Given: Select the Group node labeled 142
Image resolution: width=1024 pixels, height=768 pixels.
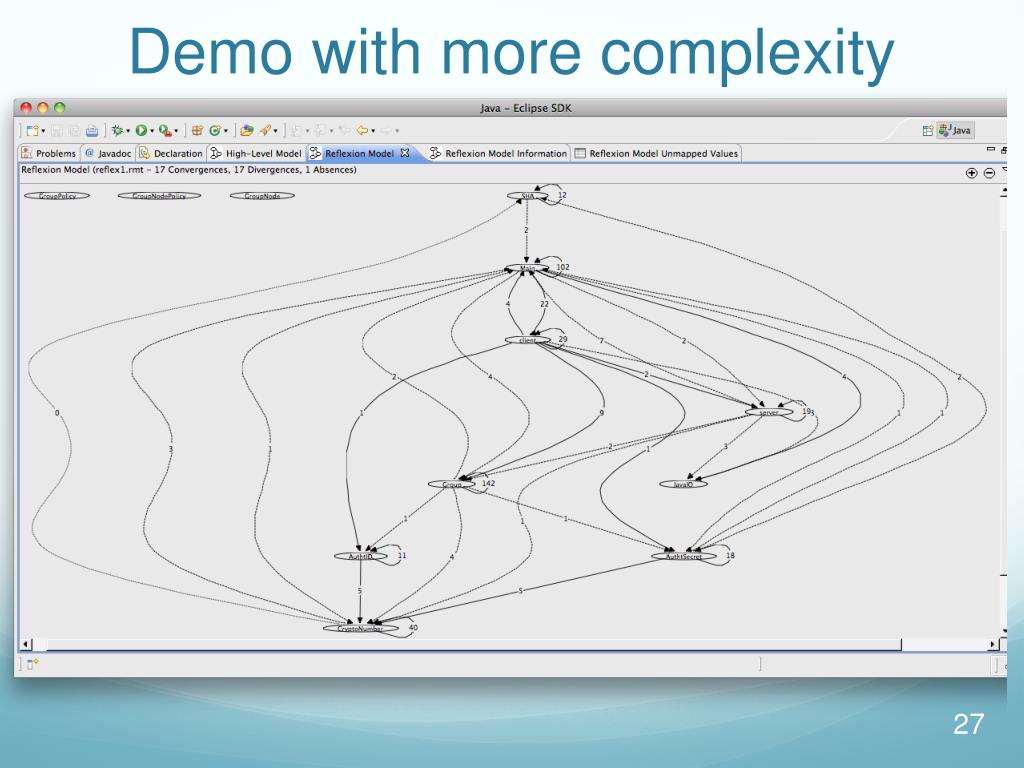Looking at the screenshot, I should pyautogui.click(x=452, y=484).
